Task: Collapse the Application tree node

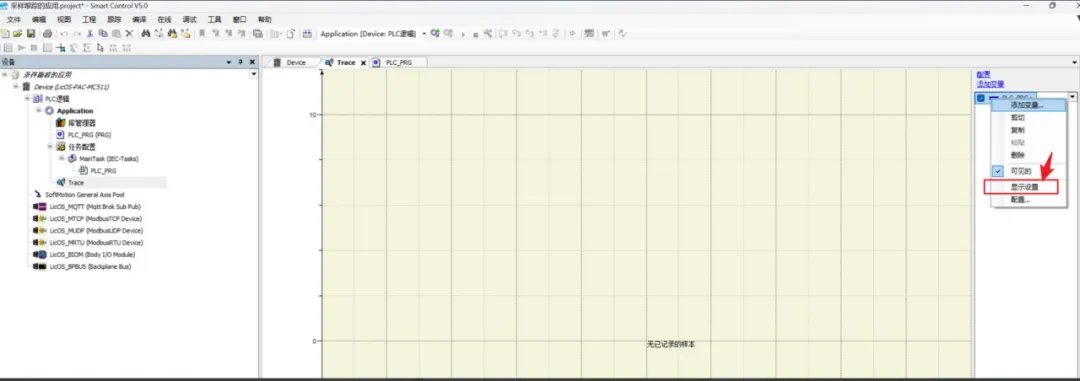Action: click(x=39, y=110)
